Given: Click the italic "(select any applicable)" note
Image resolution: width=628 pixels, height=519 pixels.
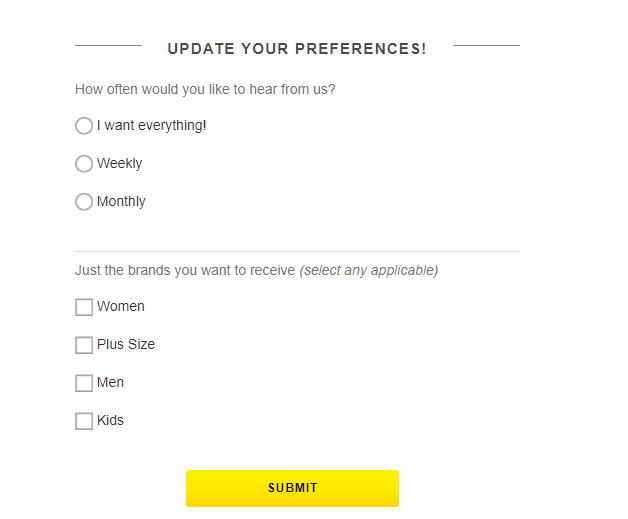Looking at the screenshot, I should 369,270.
